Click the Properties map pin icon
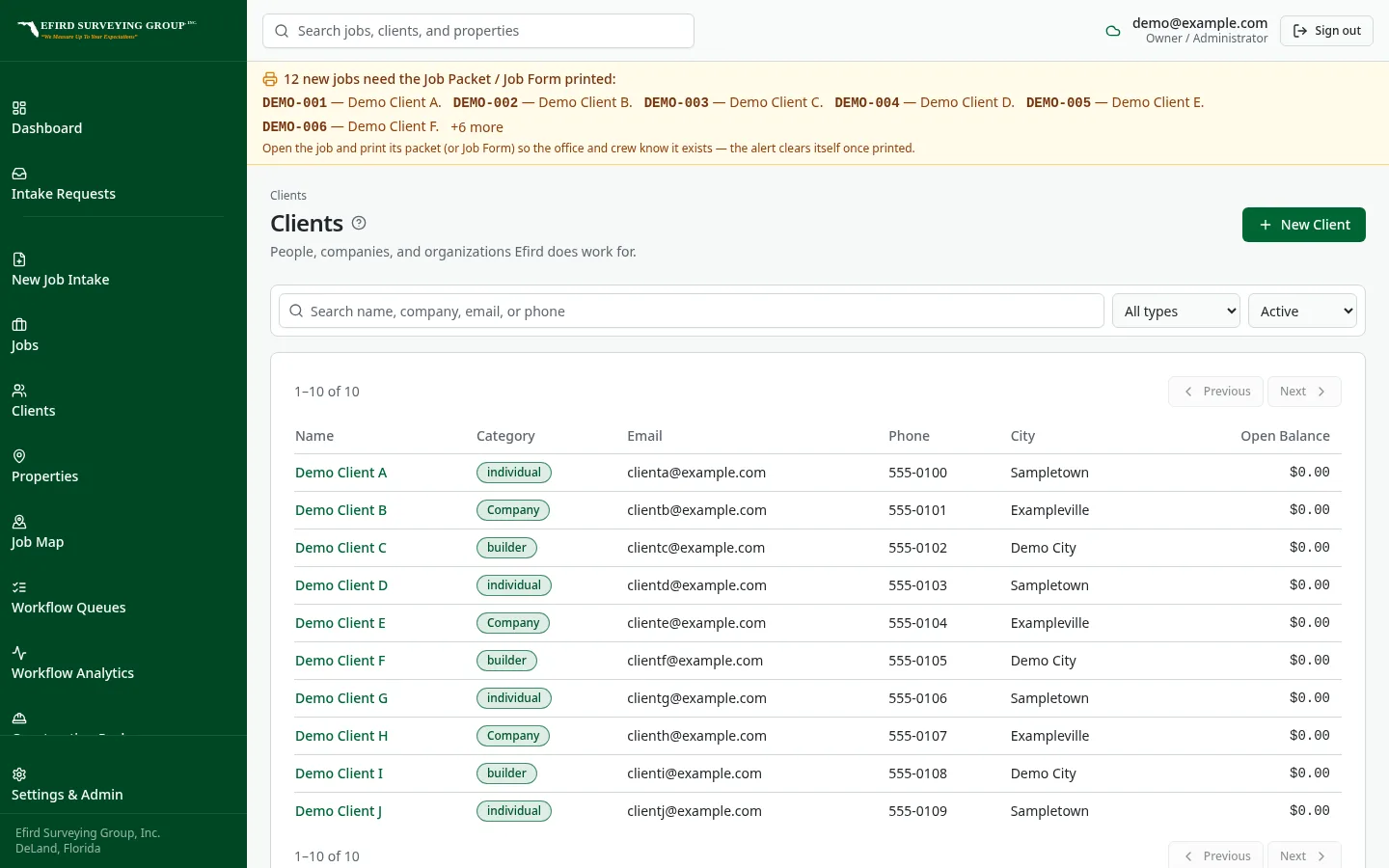1389x868 pixels. [x=19, y=456]
